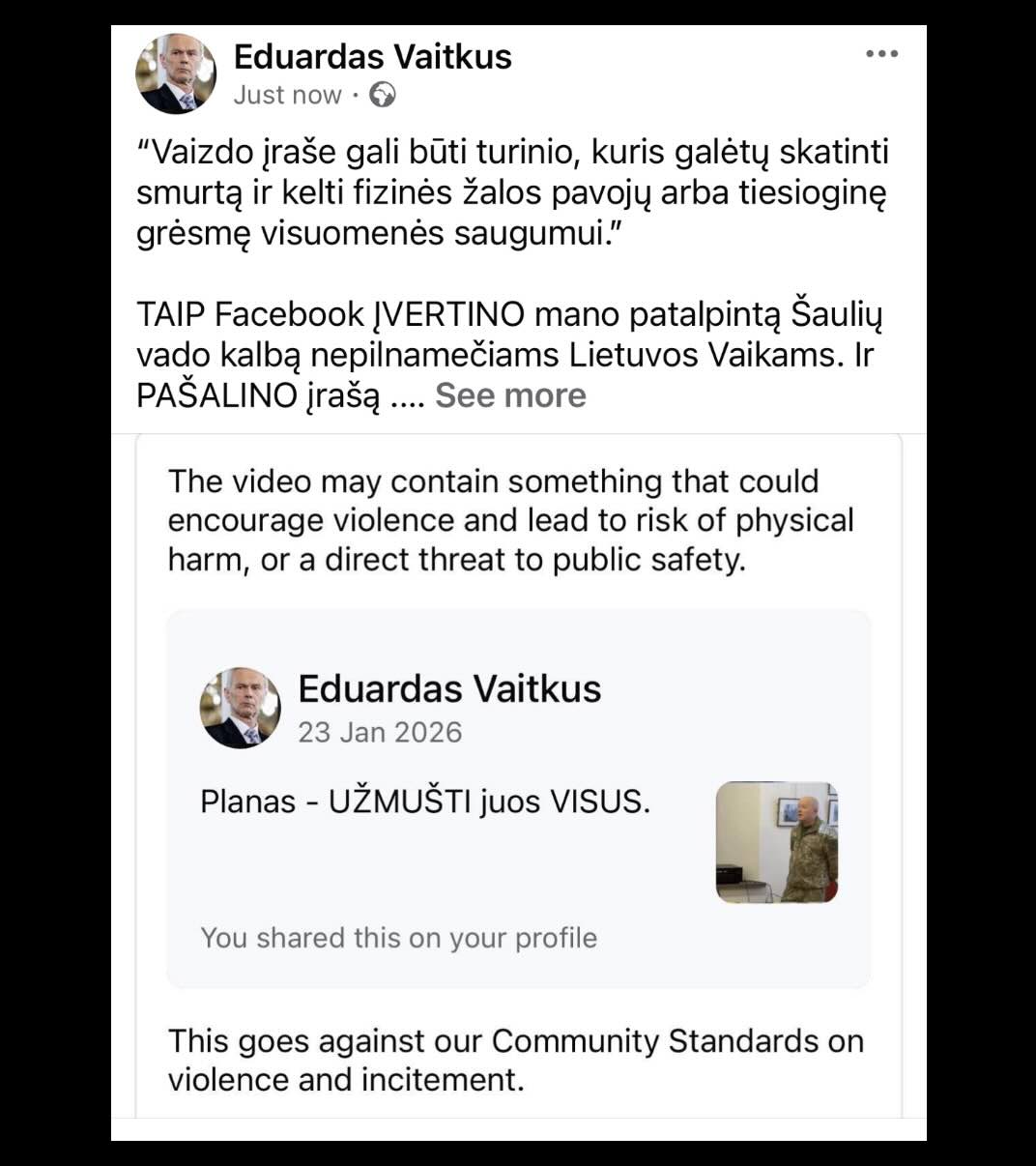Click the public audience globe icon
Viewport: 1036px width, 1166px height.
[384, 95]
